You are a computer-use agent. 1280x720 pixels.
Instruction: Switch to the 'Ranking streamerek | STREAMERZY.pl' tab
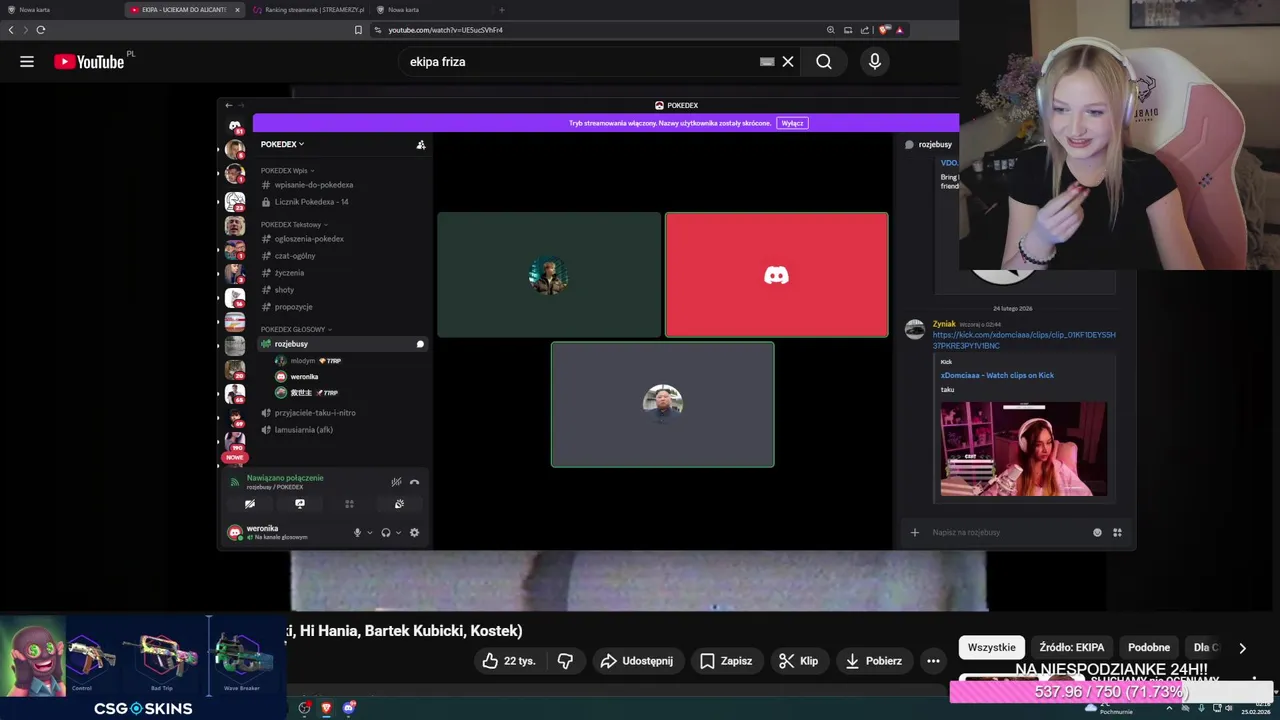(x=309, y=10)
